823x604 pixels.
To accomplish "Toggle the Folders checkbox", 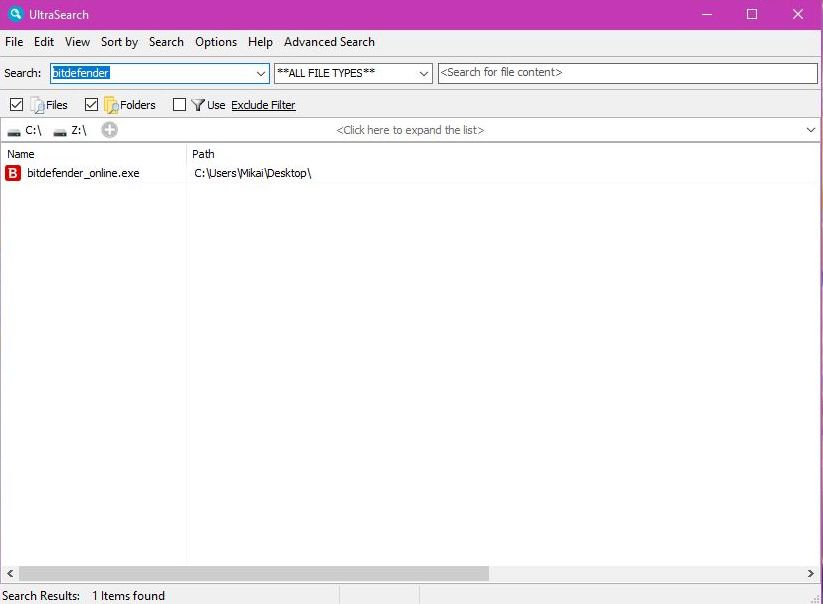I will pyautogui.click(x=91, y=104).
